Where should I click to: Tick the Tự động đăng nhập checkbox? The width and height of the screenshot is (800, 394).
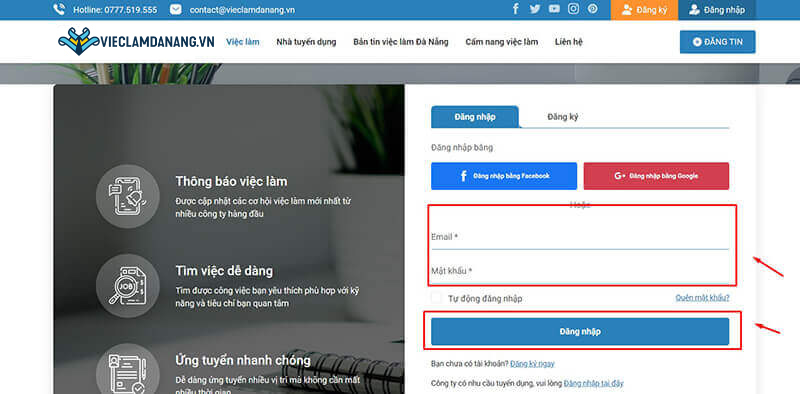pos(437,298)
